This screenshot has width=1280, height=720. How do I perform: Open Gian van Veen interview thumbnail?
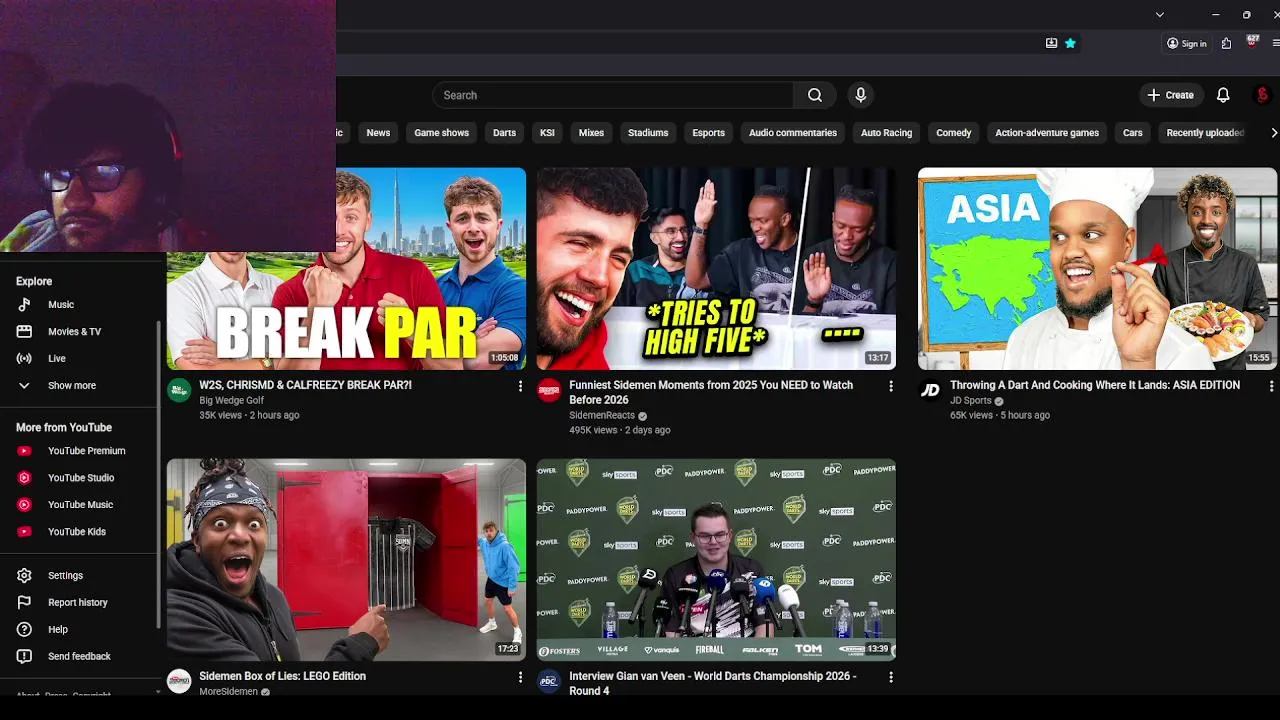coord(716,559)
